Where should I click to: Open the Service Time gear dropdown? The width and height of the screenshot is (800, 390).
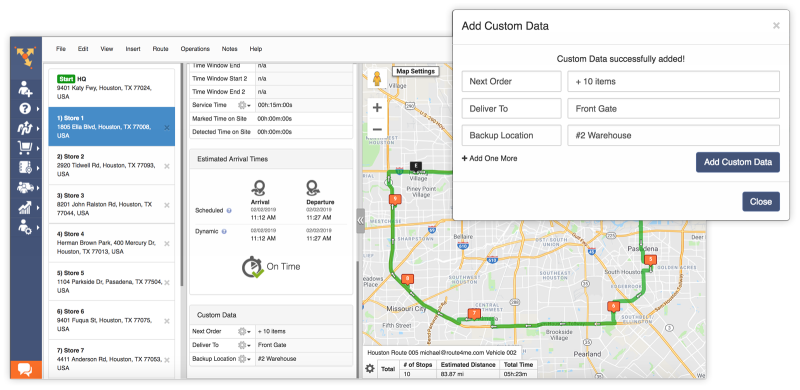pos(244,105)
